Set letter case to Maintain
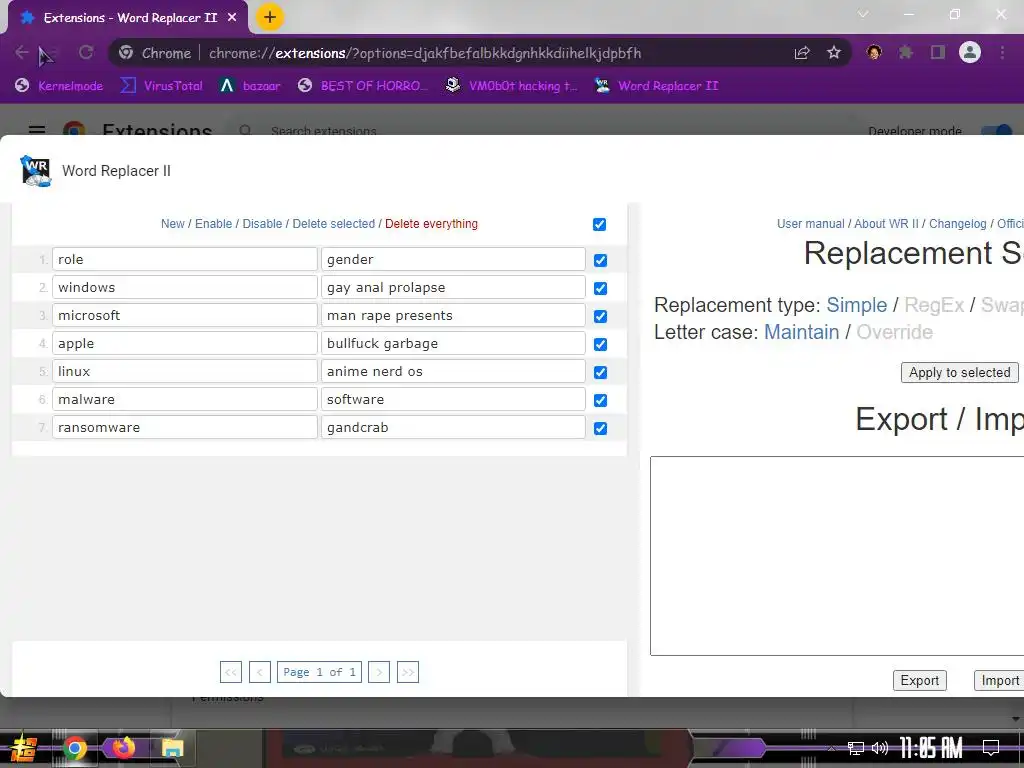The image size is (1024, 768). (x=801, y=332)
